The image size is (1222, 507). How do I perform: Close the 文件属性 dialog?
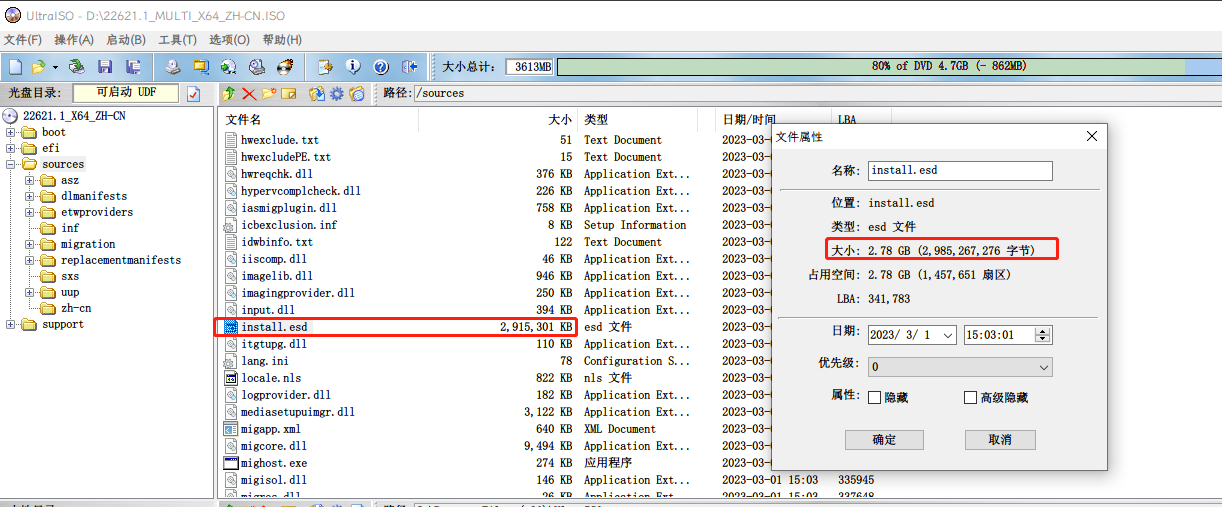1091,135
